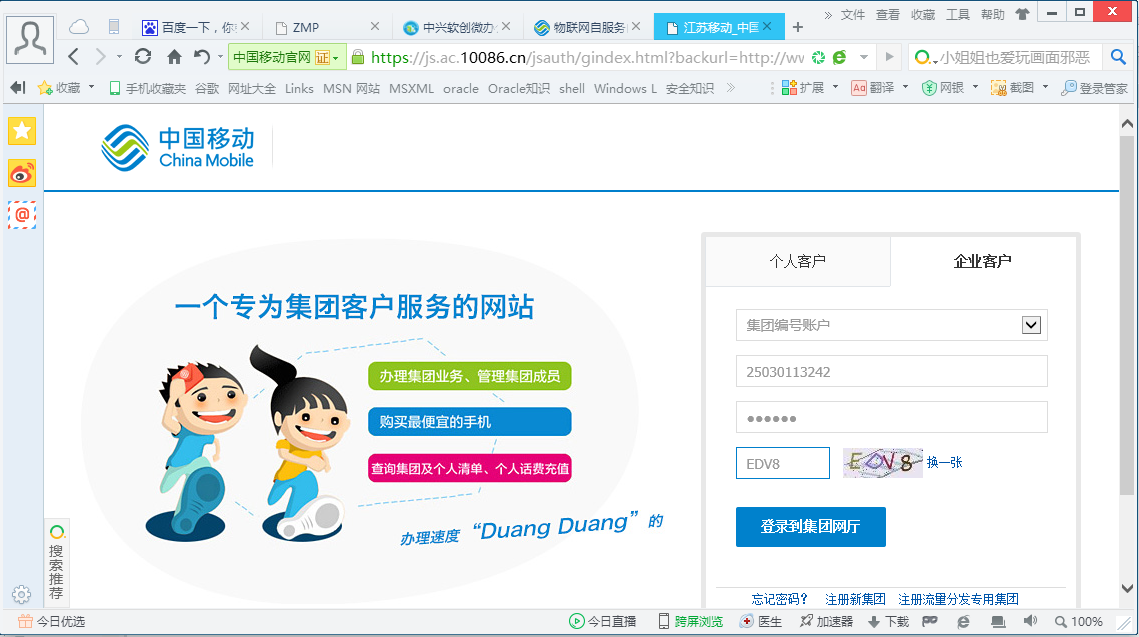Open the 医生 browser doctor tool

point(761,622)
